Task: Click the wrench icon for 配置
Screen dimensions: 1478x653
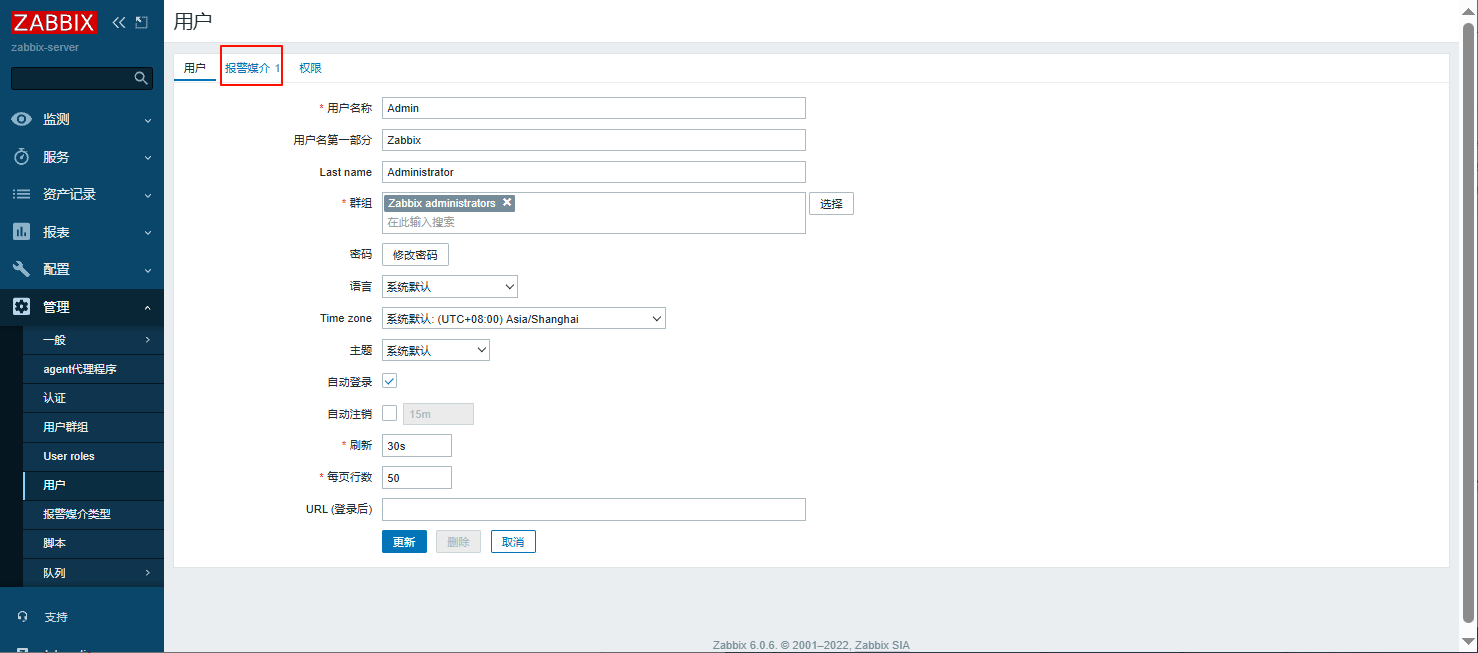Action: coord(21,269)
